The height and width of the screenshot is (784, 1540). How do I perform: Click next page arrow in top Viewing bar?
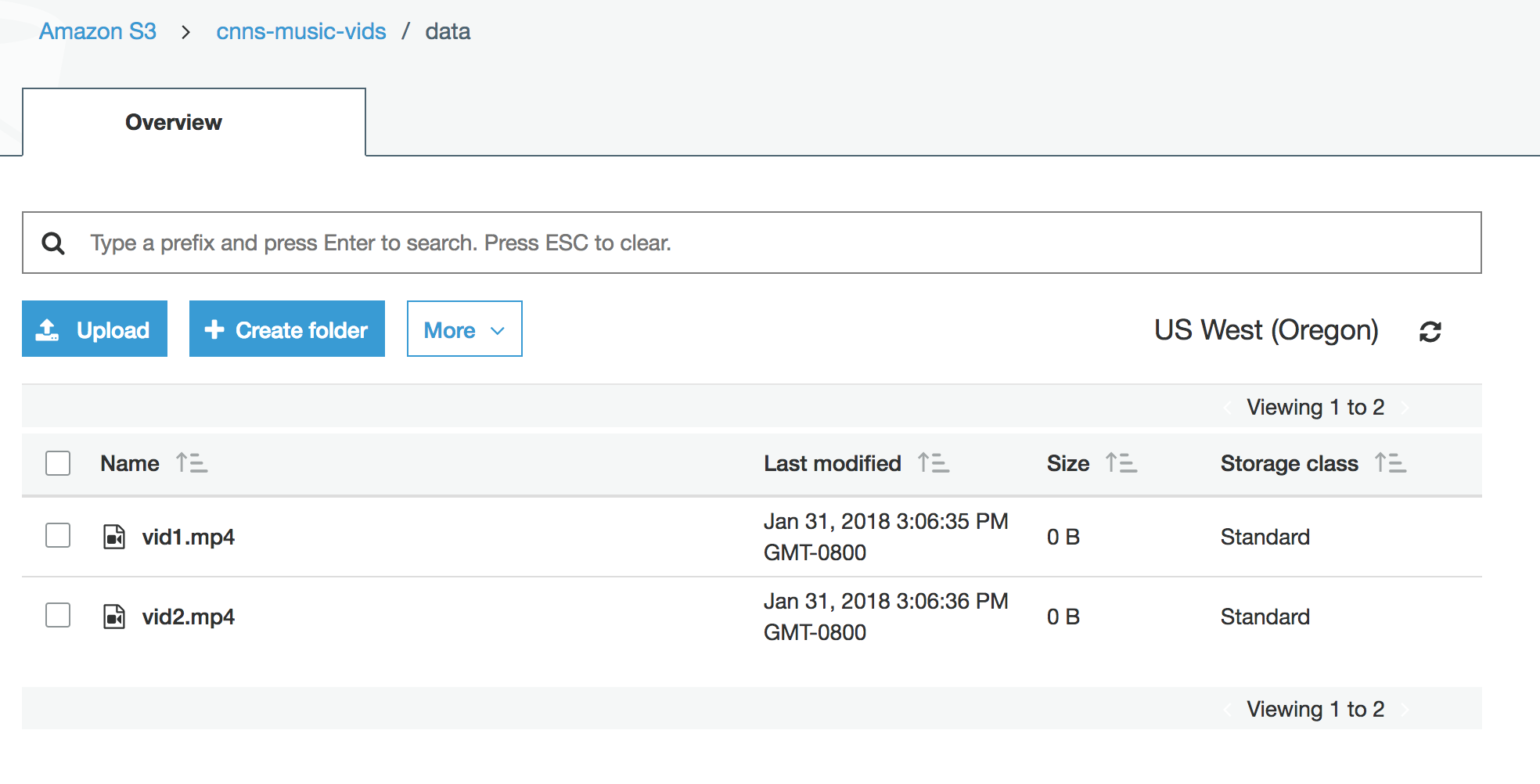1405,408
